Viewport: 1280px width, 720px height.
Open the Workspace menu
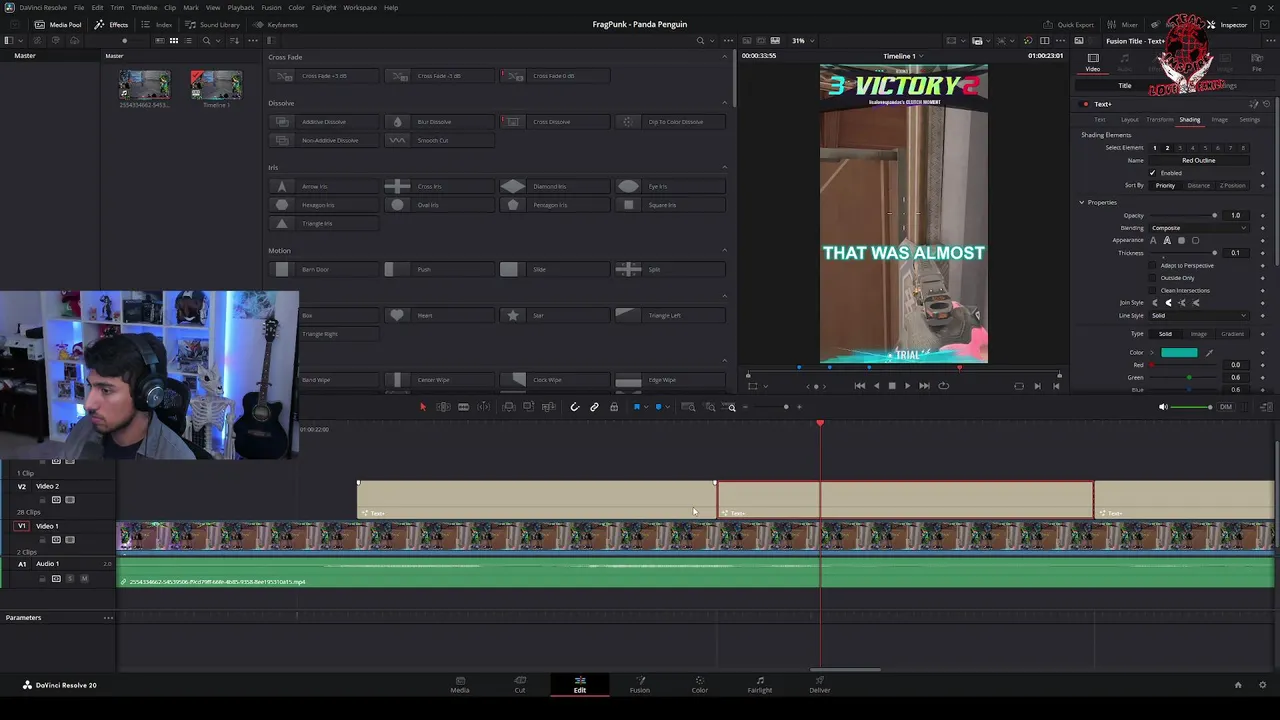coord(360,7)
